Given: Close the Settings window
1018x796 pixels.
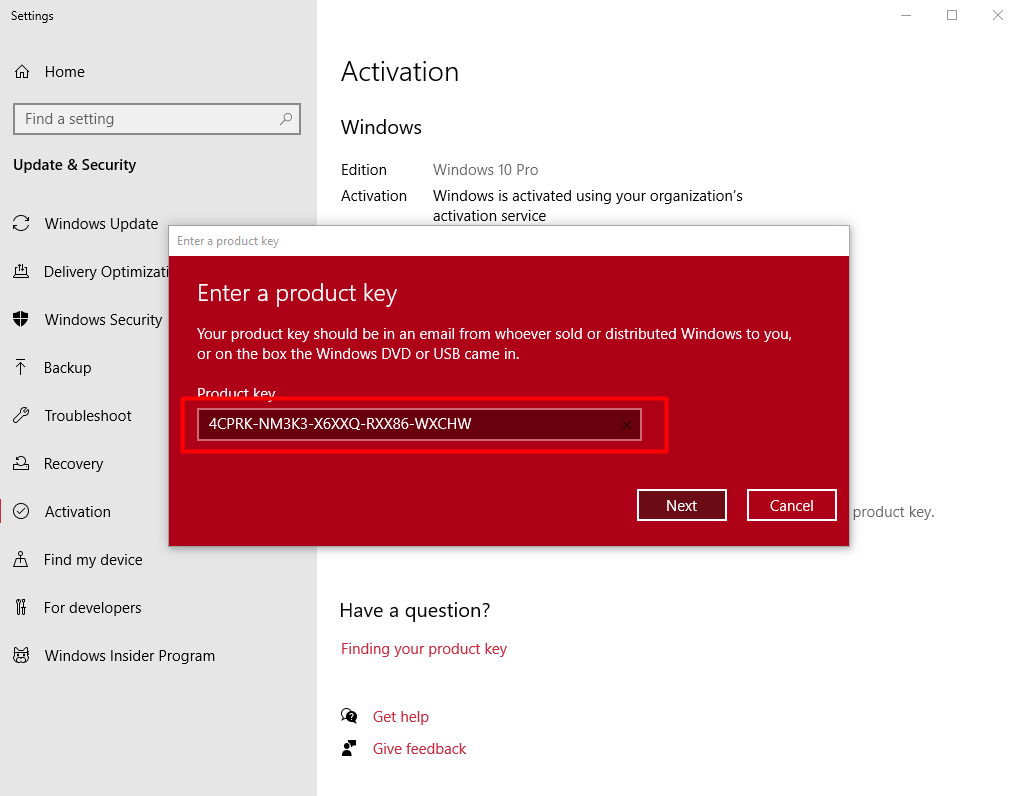Looking at the screenshot, I should click(997, 16).
